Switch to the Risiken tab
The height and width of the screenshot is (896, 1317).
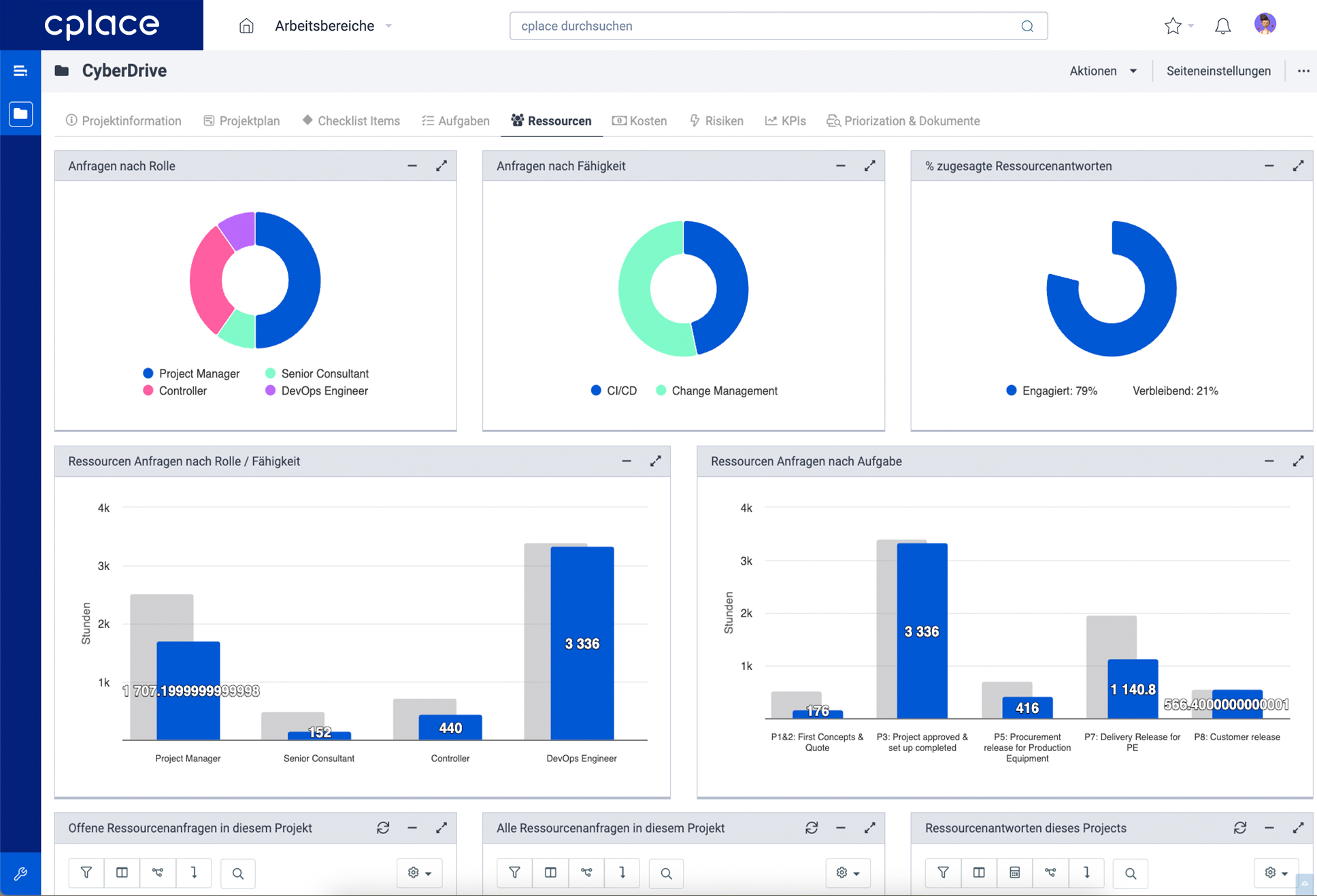(x=716, y=120)
